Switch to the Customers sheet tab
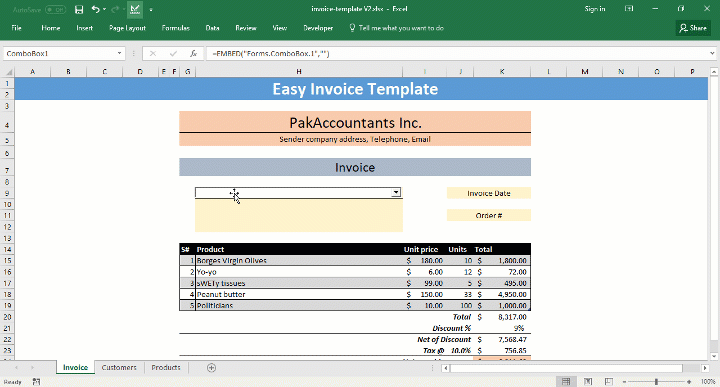The image size is (720, 387). pyautogui.click(x=119, y=367)
